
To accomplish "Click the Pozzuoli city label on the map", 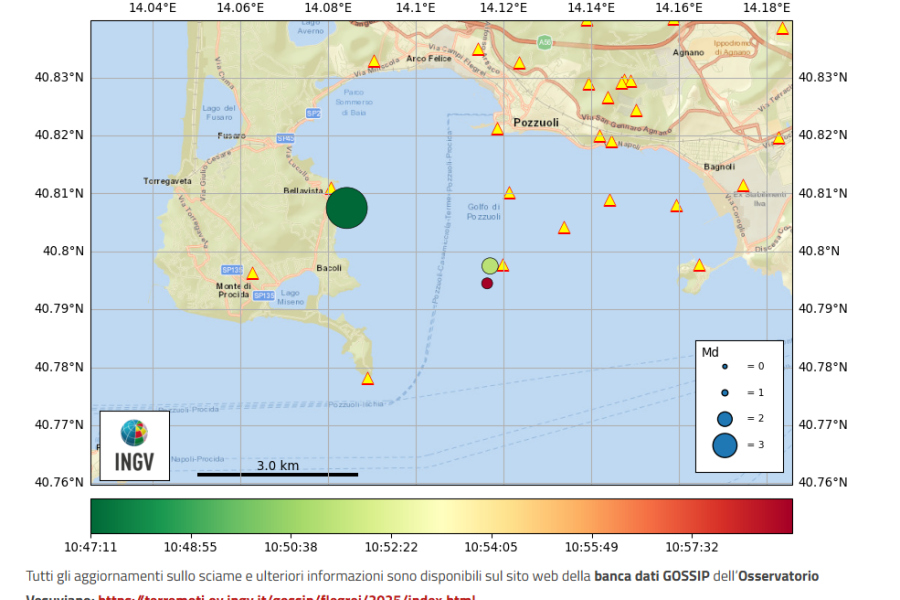I will pyautogui.click(x=536, y=123).
